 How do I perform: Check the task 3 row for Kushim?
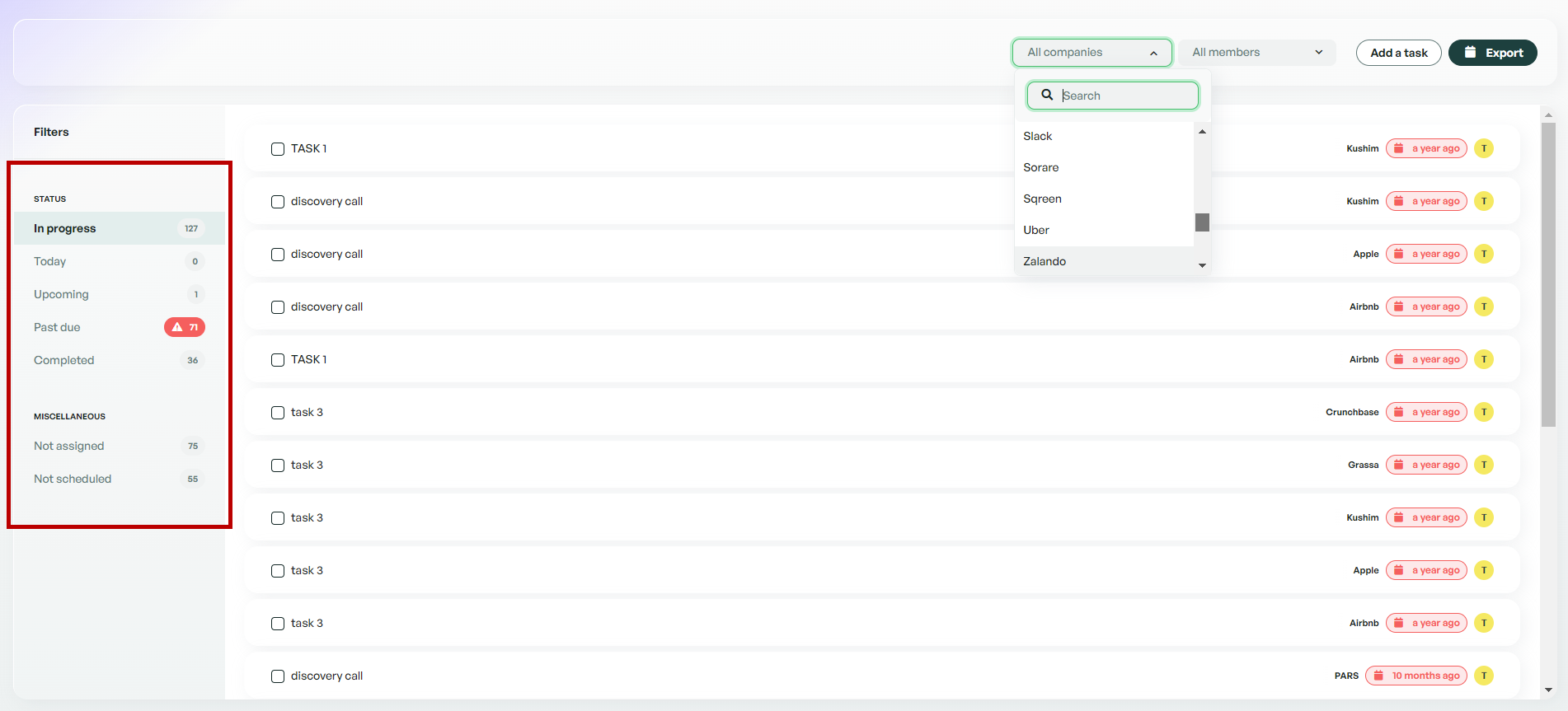pyautogui.click(x=278, y=518)
